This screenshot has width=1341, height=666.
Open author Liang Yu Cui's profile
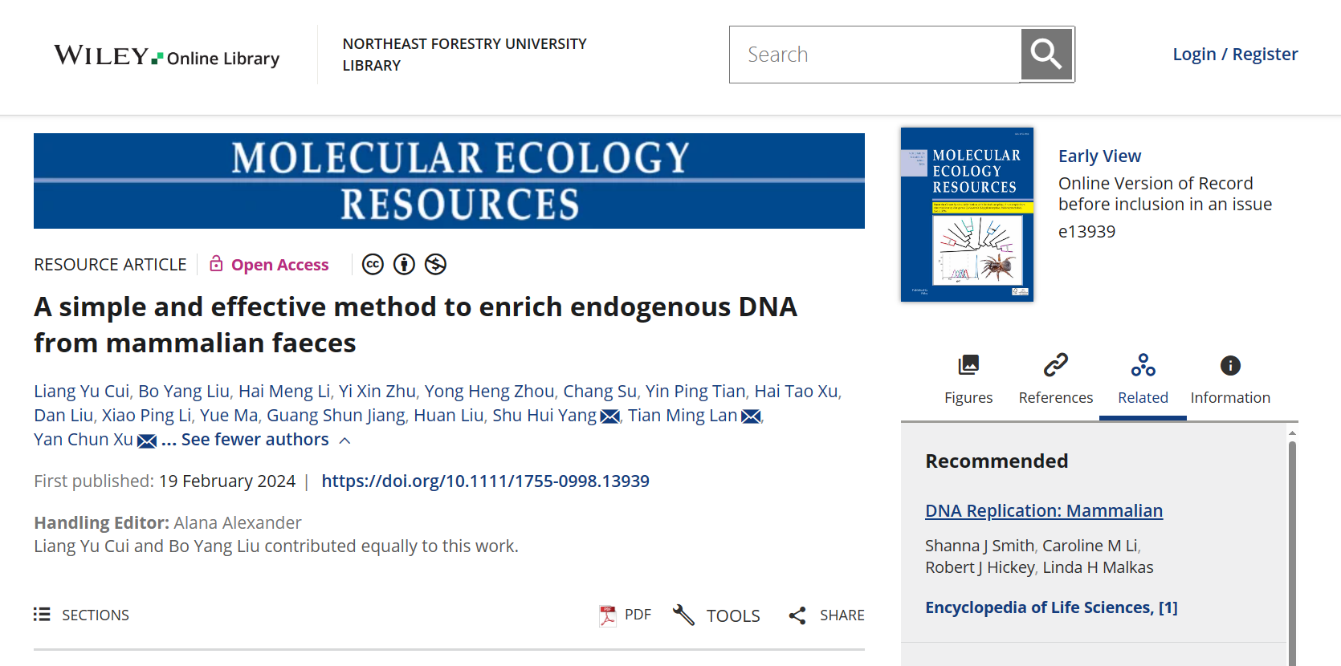(x=81, y=391)
